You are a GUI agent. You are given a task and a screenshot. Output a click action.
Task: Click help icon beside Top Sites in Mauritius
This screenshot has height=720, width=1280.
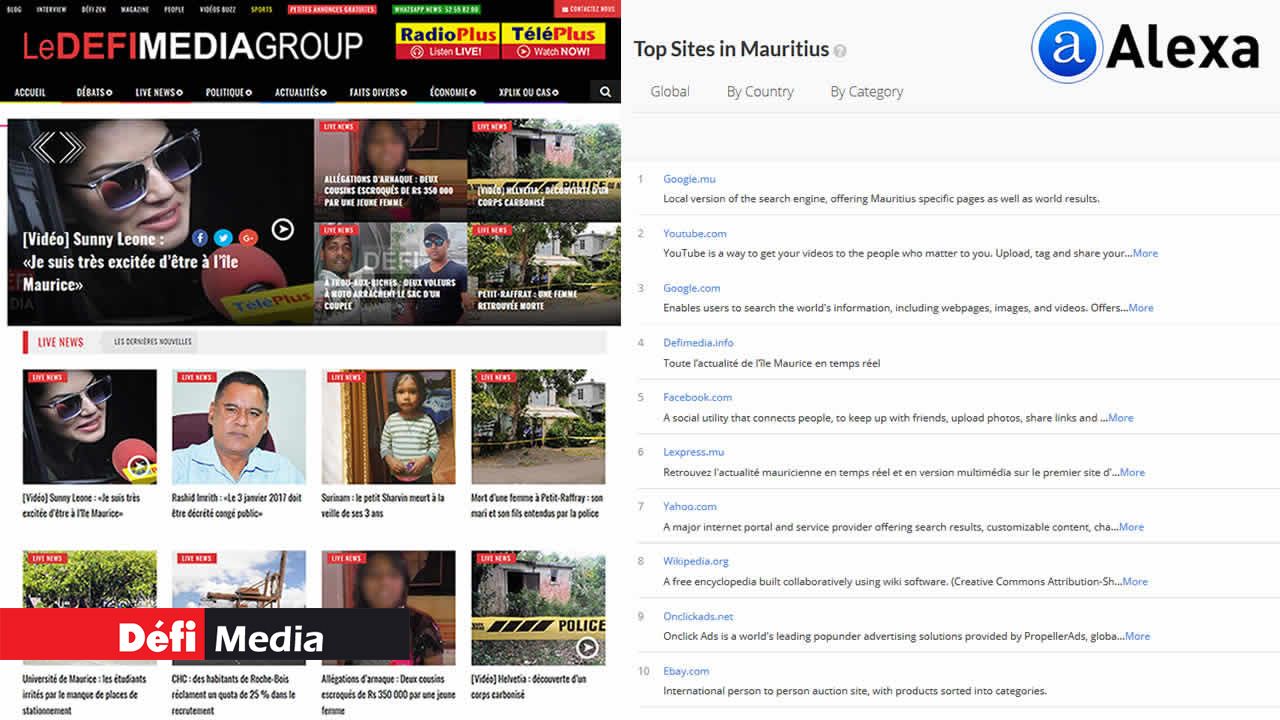pos(840,51)
